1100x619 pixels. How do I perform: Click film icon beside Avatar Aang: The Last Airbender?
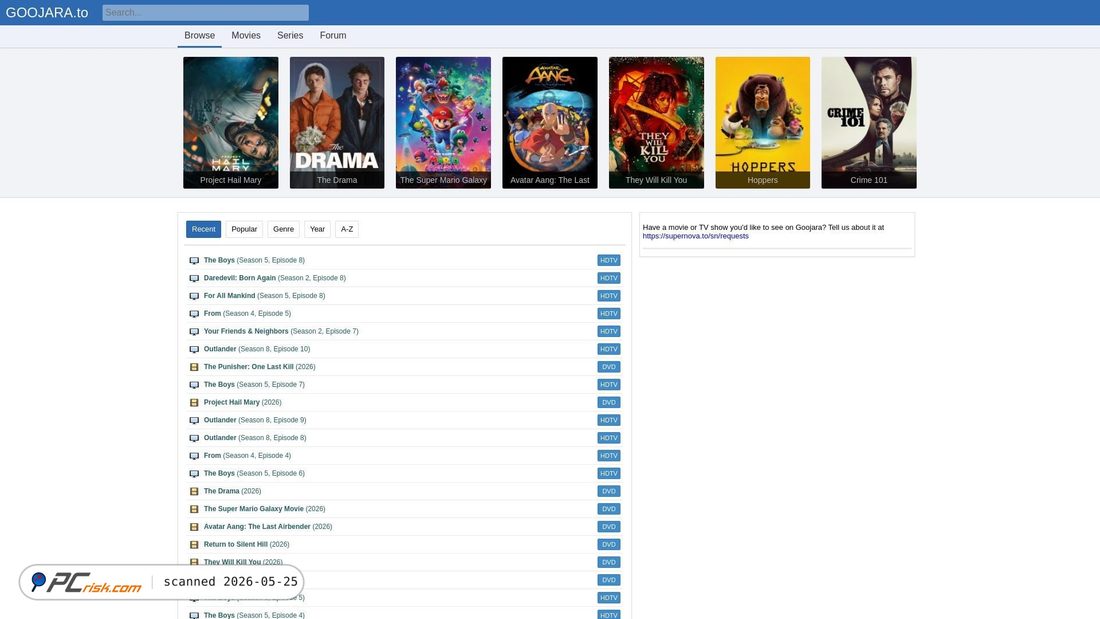click(x=194, y=527)
